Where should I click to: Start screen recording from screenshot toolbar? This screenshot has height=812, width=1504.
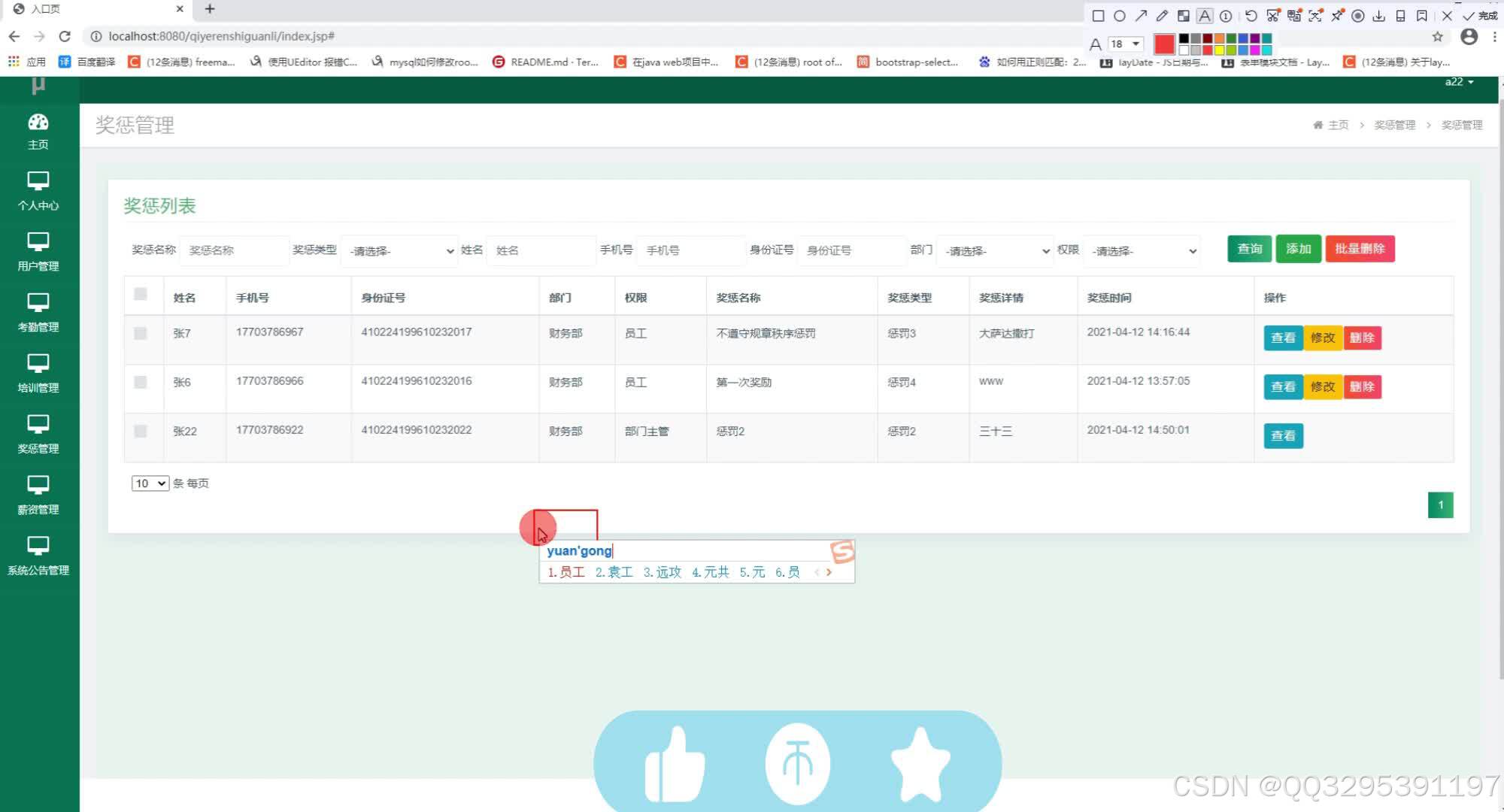tap(1358, 16)
